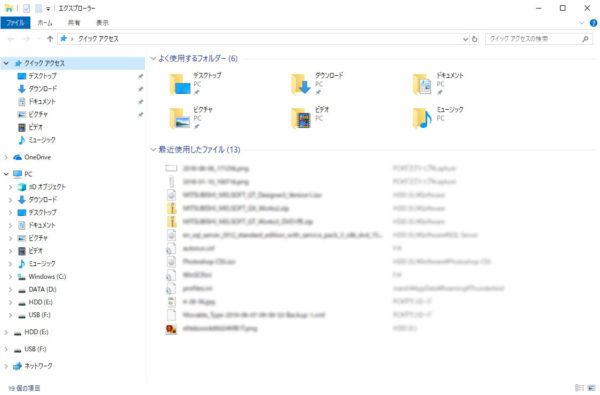Switch to large icons view in status bar
Image resolution: width=600 pixels, height=395 pixels.
click(592, 388)
